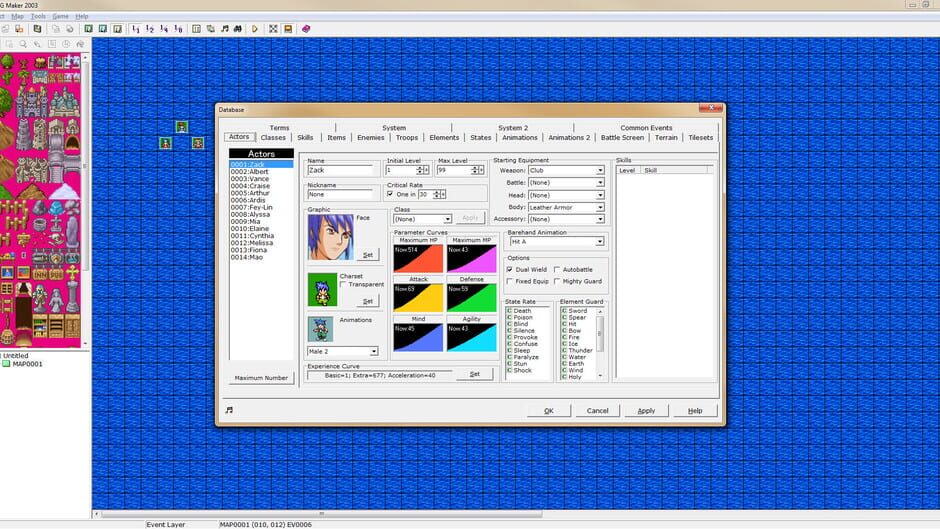Click the Name field containing Zack
The width and height of the screenshot is (940, 529).
click(340, 170)
